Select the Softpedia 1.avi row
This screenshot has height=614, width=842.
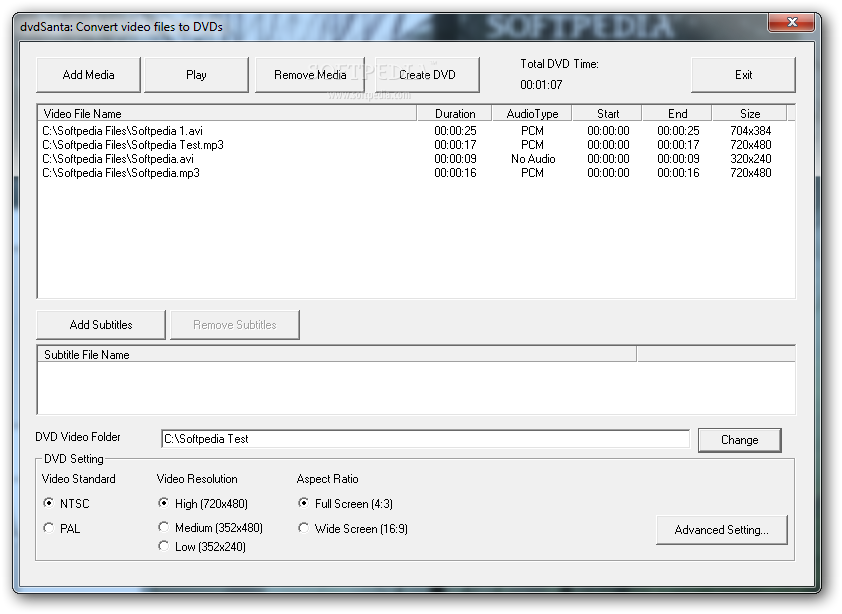tap(415, 131)
